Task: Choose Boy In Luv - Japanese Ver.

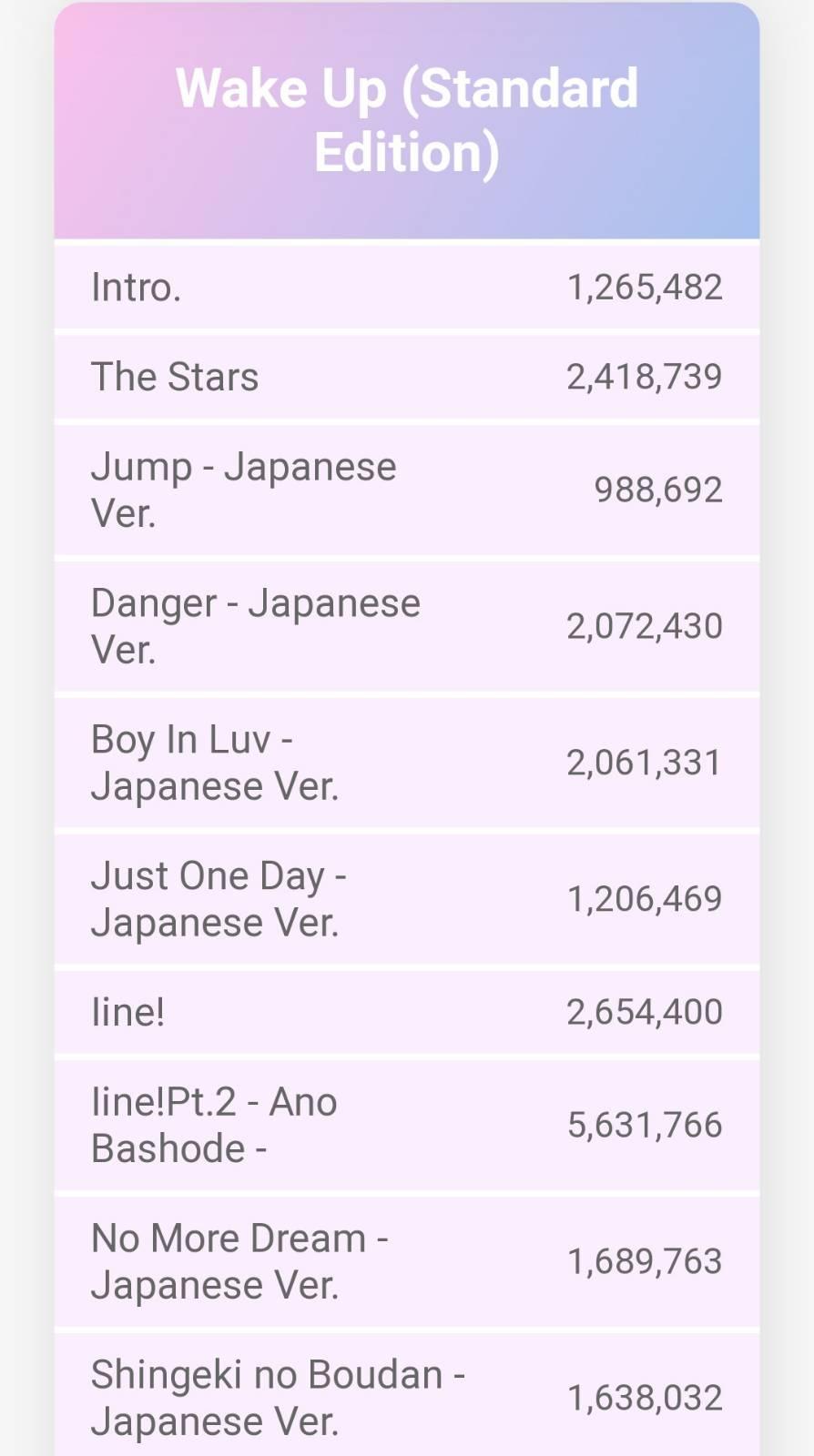Action: click(x=214, y=763)
